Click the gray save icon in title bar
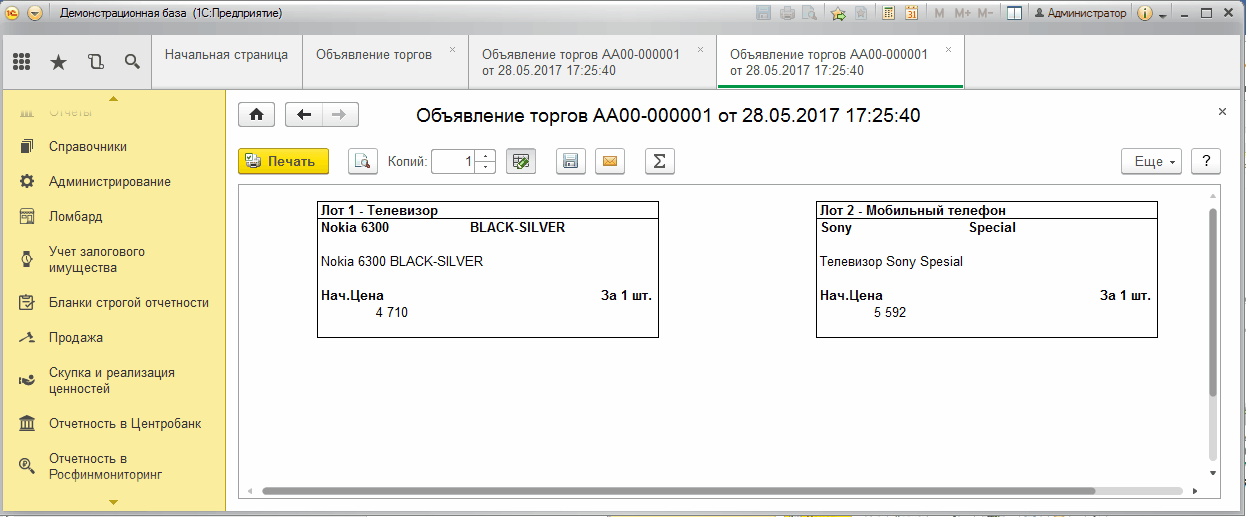The image size is (1246, 517). 764,13
